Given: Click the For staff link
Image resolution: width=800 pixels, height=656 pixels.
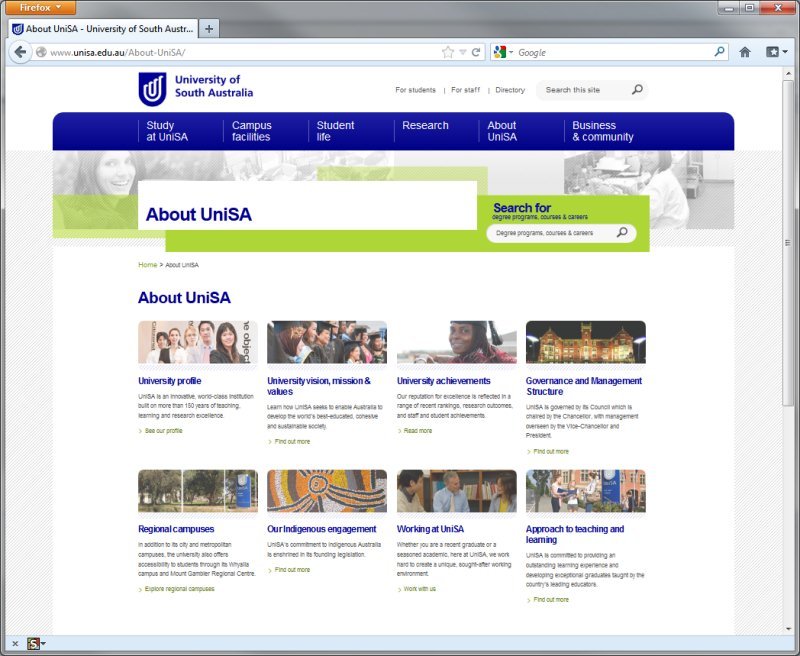Looking at the screenshot, I should pyautogui.click(x=465, y=90).
